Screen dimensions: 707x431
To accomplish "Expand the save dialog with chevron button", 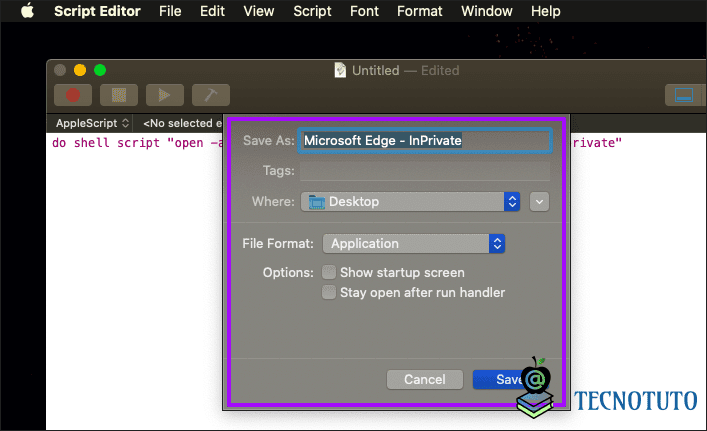I will click(x=539, y=202).
